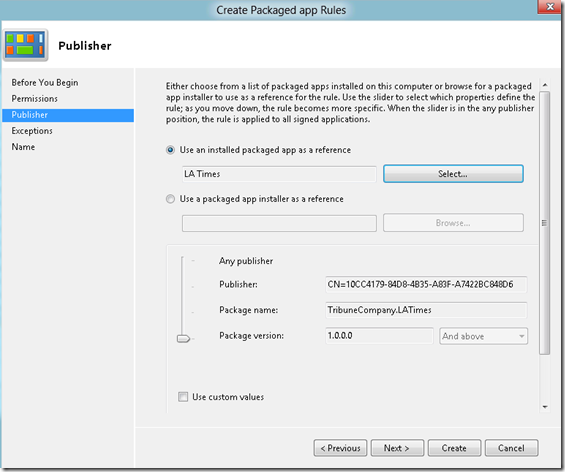Click the Create button
This screenshot has height=472, width=565.
pyautogui.click(x=454, y=448)
